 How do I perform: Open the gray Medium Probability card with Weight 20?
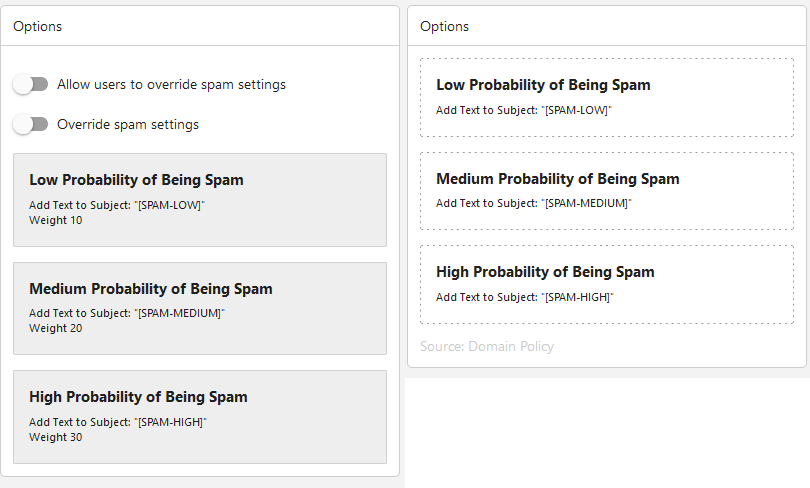[x=199, y=308]
